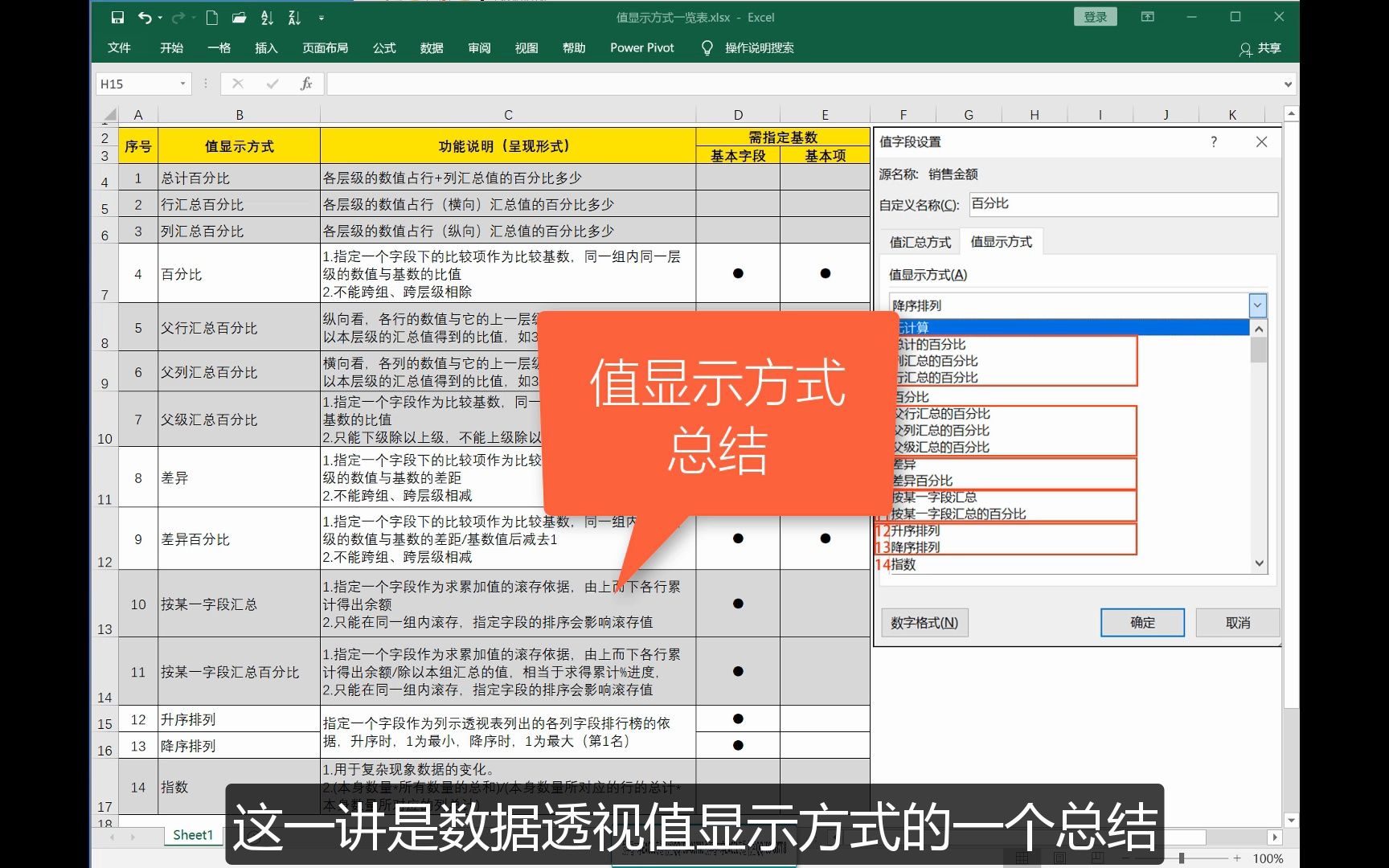
Task: Switch to the 值汇总方式 tab
Action: pos(919,241)
